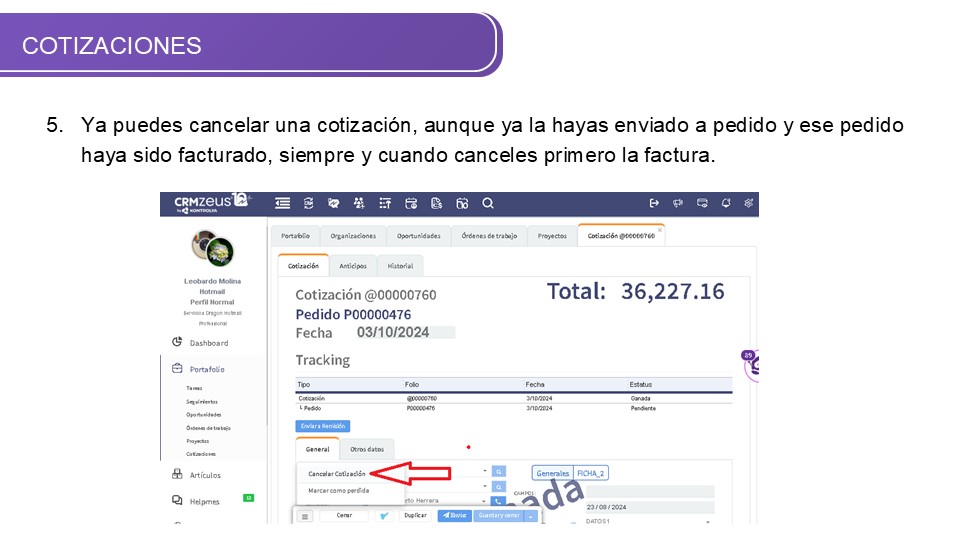Select the Cotización sub-tab
This screenshot has height=540, width=960.
[x=303, y=266]
